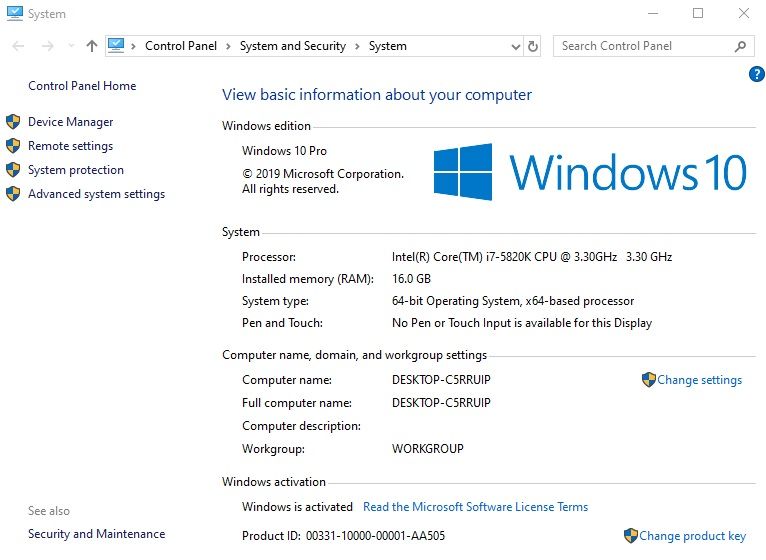Open System protection
Screen dimensions: 766x560
click(x=76, y=170)
